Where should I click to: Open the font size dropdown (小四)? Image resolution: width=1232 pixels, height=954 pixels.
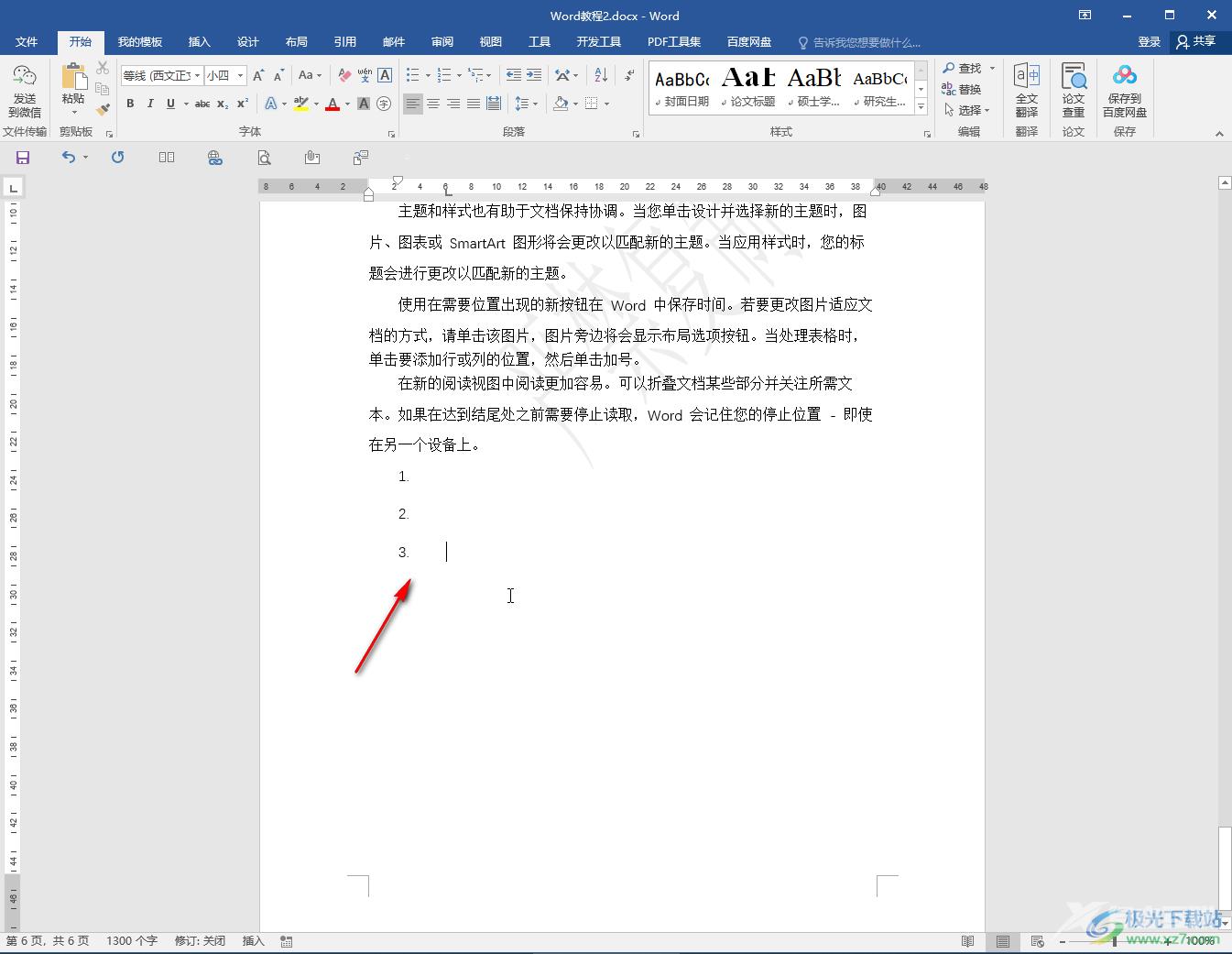(240, 75)
